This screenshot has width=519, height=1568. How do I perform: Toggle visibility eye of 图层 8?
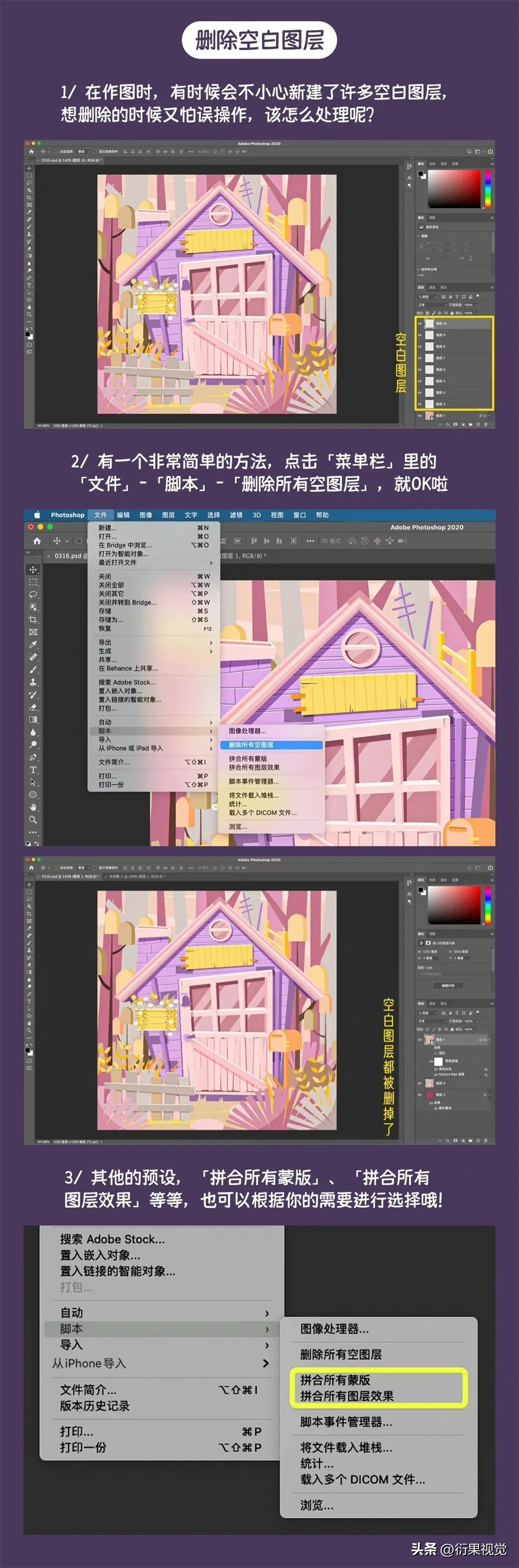(420, 346)
